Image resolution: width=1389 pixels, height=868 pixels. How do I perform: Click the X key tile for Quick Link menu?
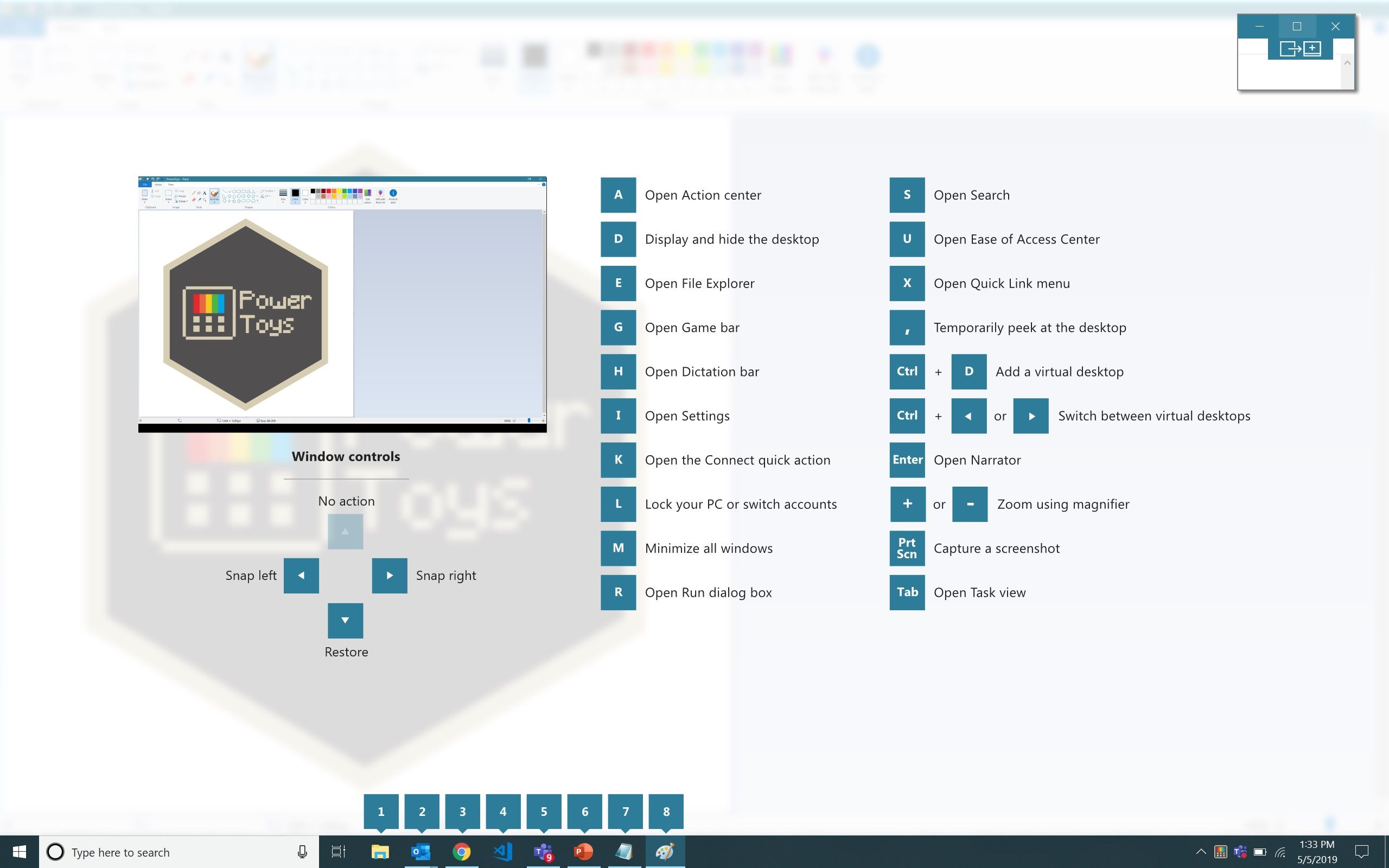coord(907,283)
